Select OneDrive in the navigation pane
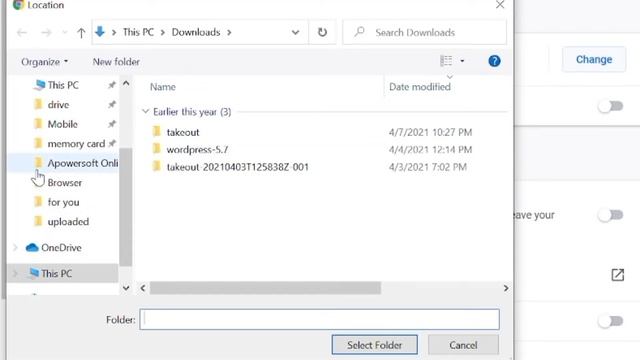The height and width of the screenshot is (360, 640). 61,247
